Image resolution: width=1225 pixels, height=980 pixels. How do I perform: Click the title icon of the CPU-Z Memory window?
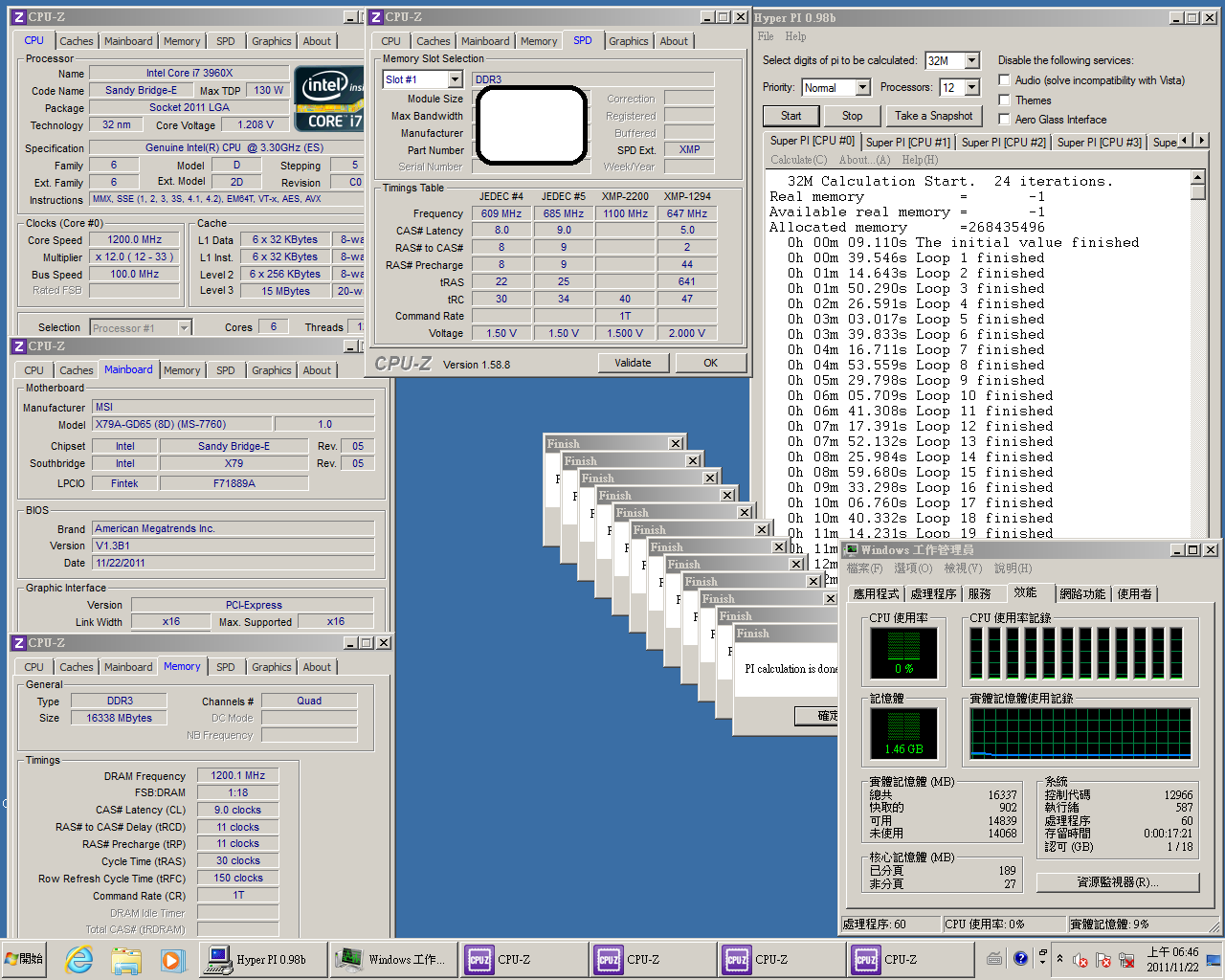coord(18,643)
